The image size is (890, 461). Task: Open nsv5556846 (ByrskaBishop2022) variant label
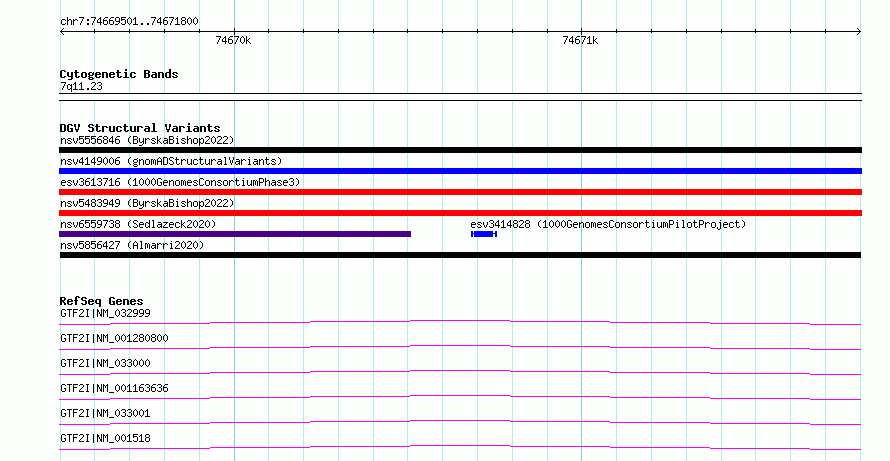coord(147,140)
